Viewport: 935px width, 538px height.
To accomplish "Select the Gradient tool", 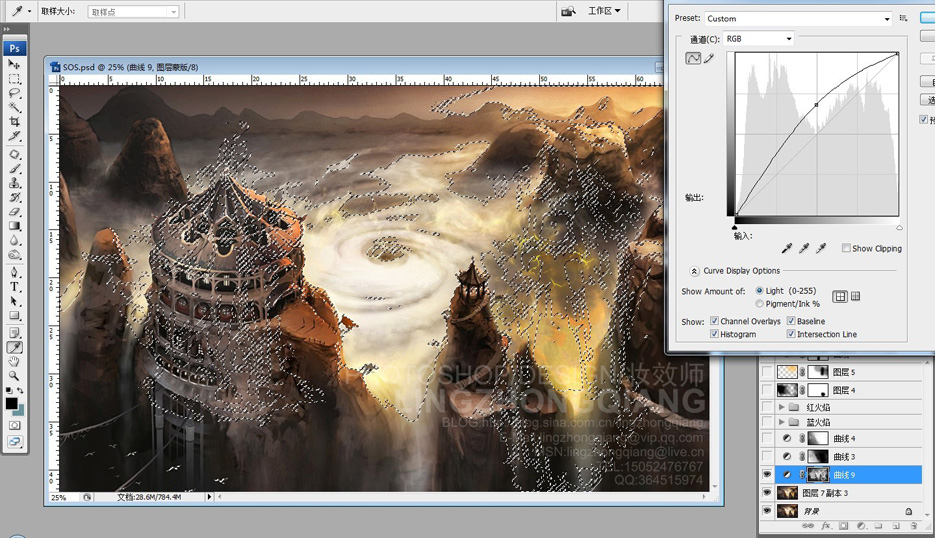I will (14, 226).
